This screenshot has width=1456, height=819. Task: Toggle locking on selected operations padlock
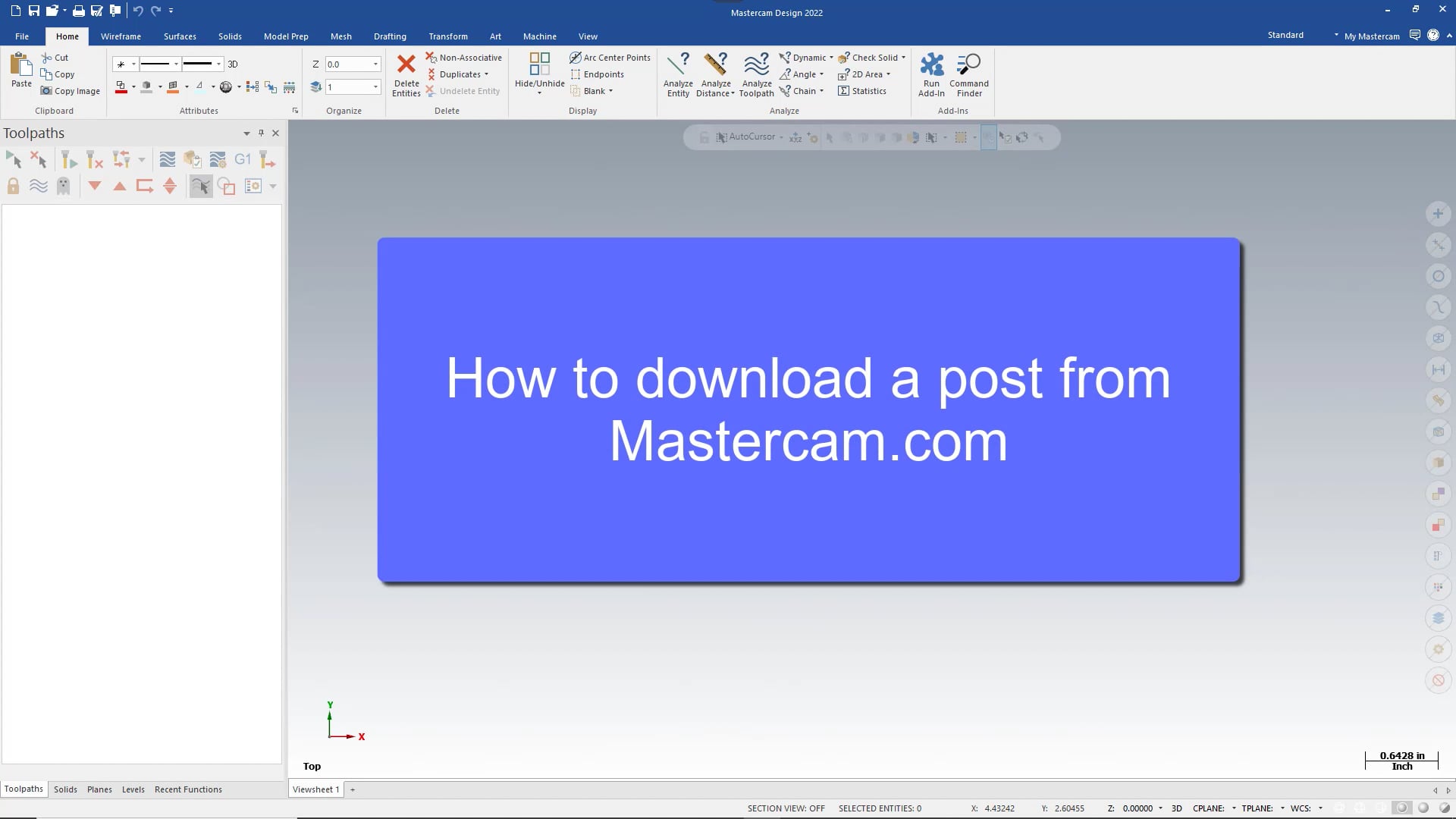pyautogui.click(x=13, y=186)
